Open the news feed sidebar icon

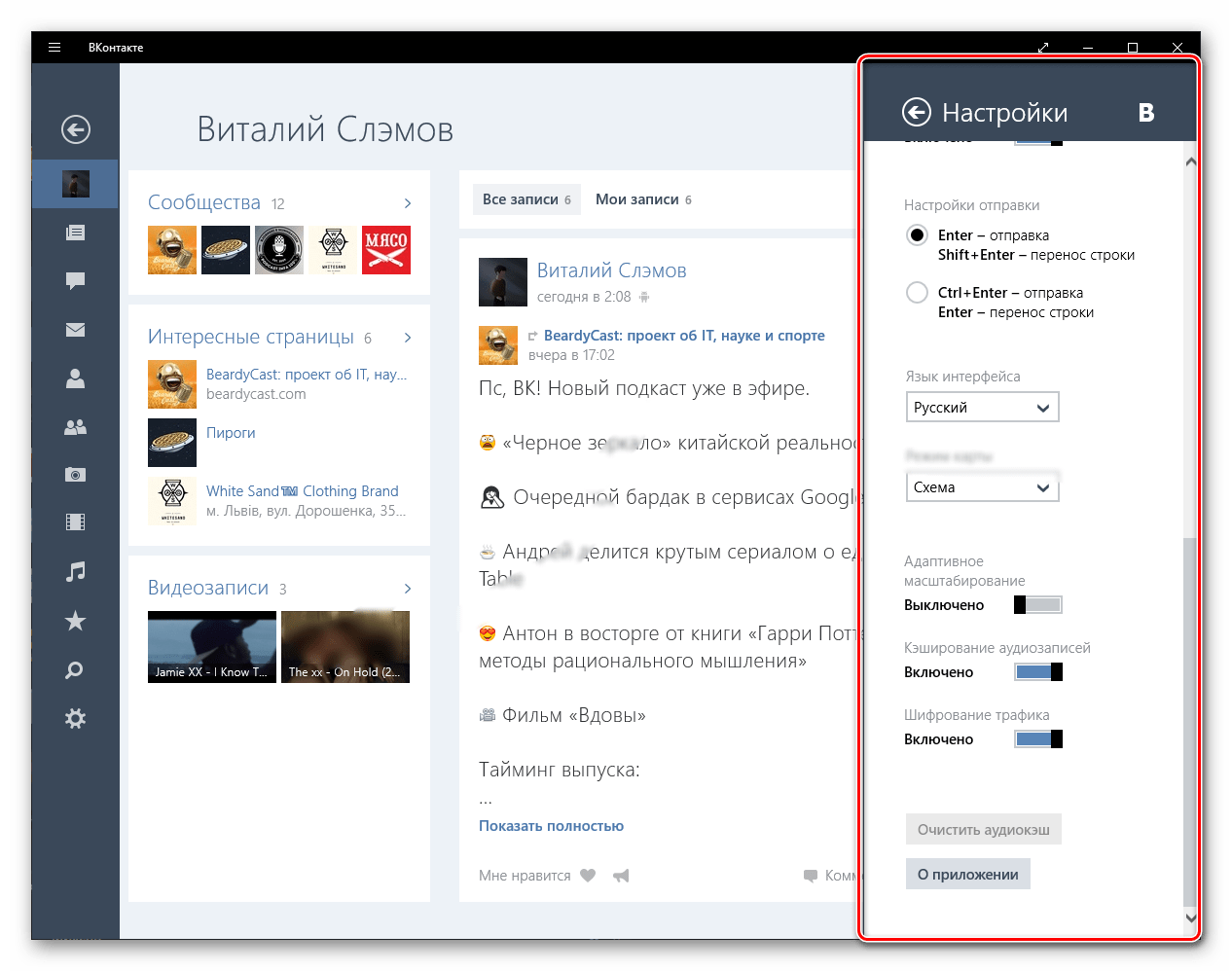pyautogui.click(x=75, y=233)
